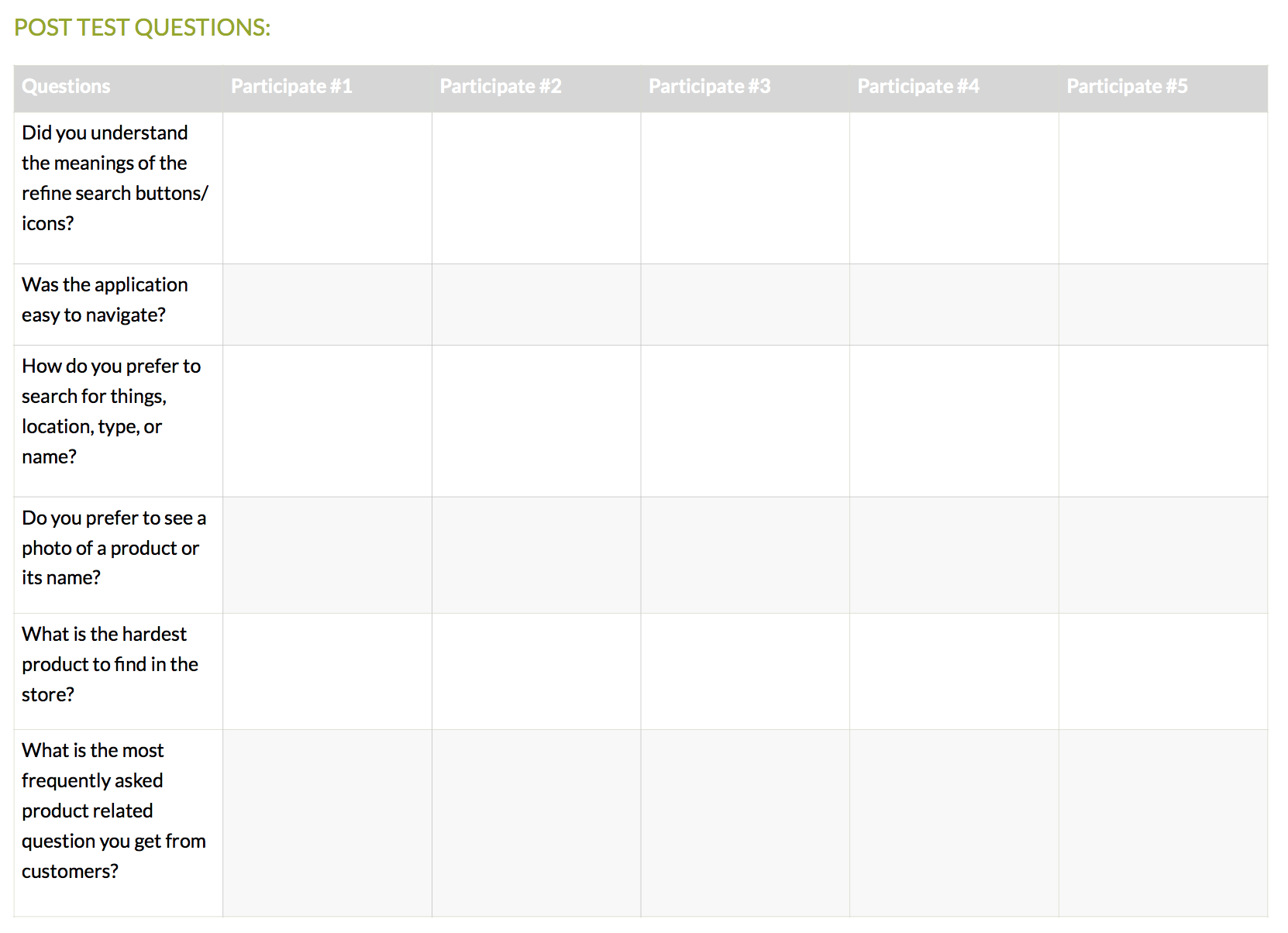Viewport: 1288px width, 933px height.
Task: Select the 'Questions' column header
Action: click(x=67, y=86)
